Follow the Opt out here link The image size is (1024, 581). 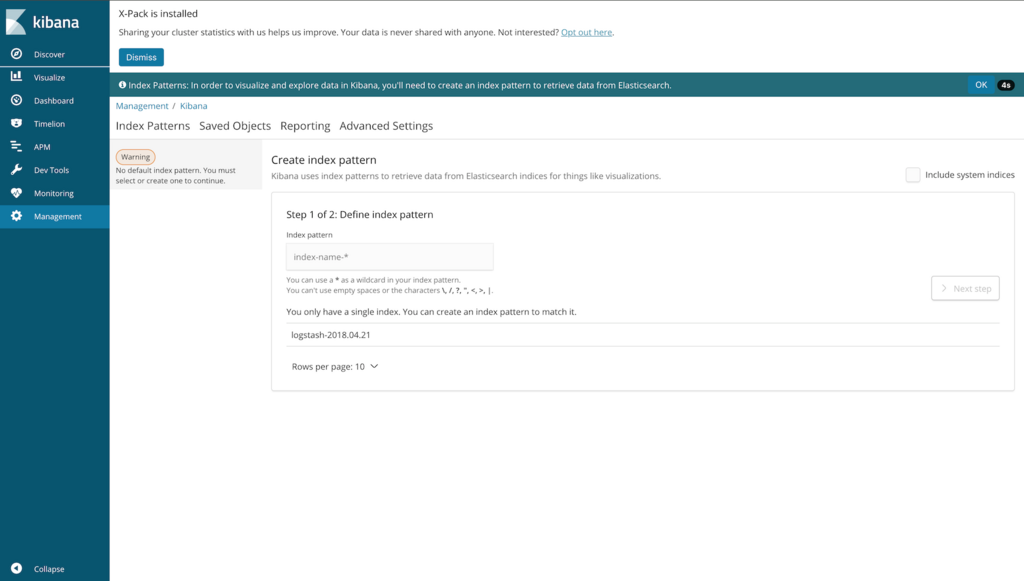[586, 32]
